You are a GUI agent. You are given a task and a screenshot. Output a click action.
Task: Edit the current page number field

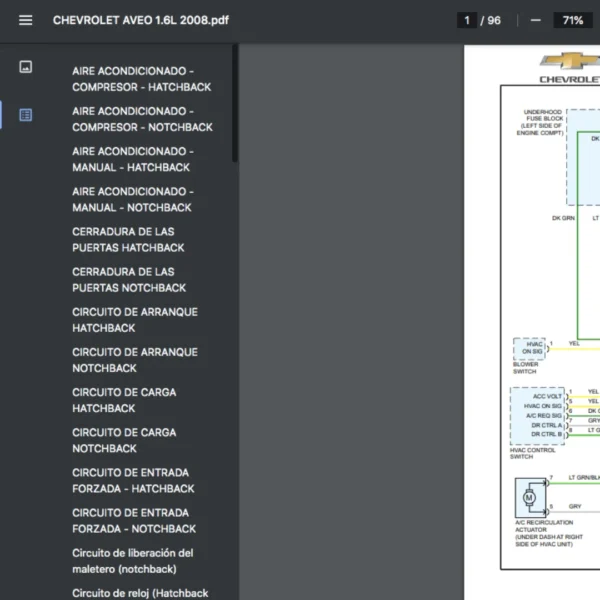467,20
